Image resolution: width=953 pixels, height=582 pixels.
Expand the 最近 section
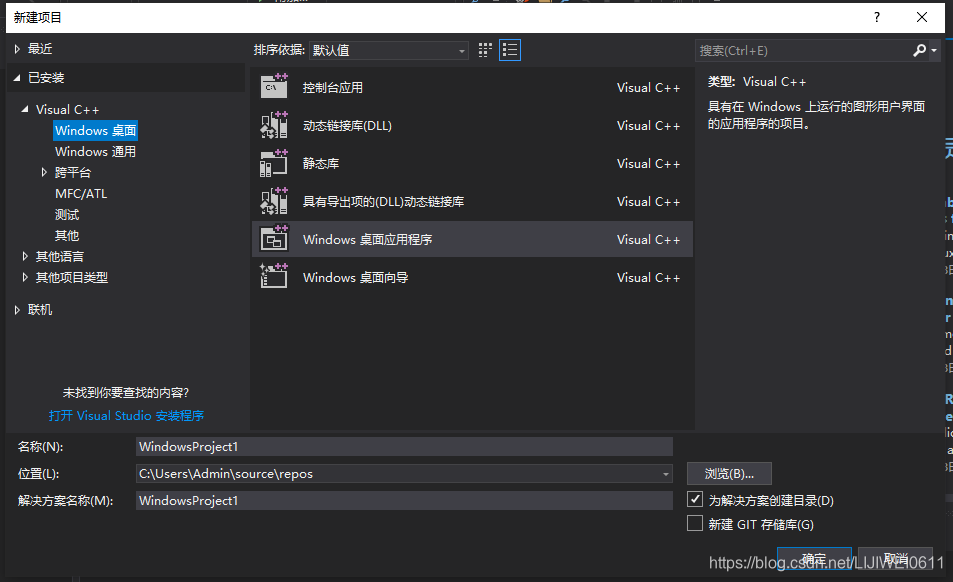pos(17,49)
